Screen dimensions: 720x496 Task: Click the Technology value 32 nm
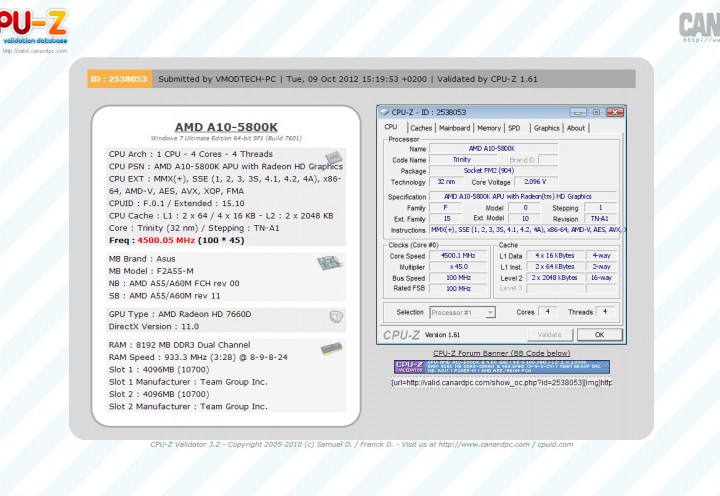point(446,182)
